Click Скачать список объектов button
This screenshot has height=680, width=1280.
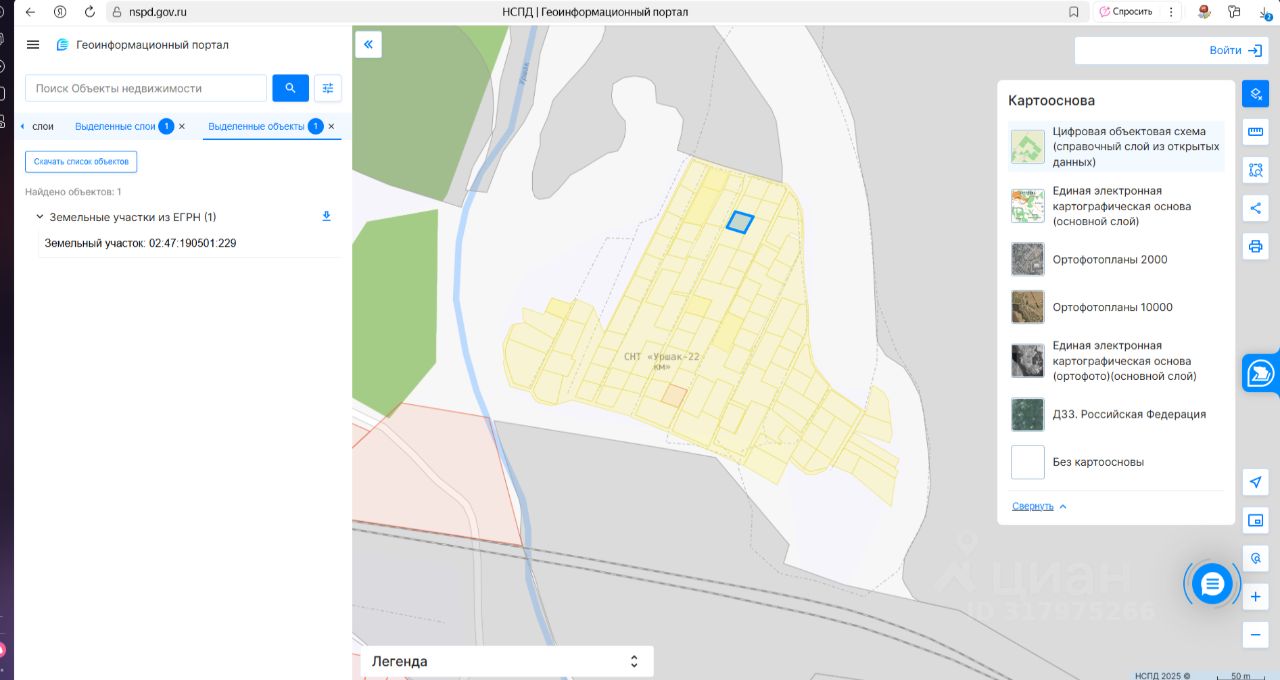point(81,161)
